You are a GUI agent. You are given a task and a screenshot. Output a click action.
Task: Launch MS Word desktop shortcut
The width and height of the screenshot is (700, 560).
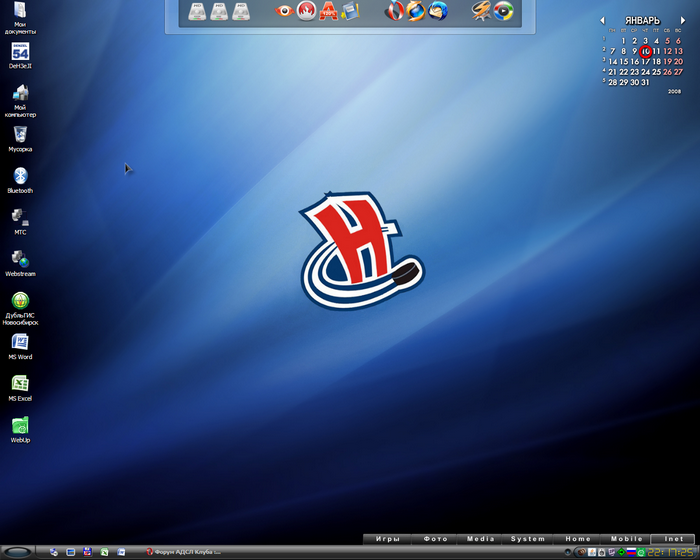pos(20,347)
